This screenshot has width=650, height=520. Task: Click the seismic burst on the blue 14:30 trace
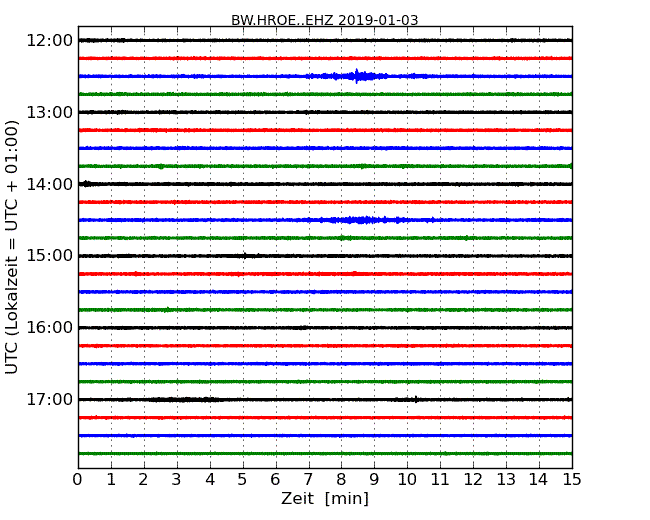click(x=363, y=220)
